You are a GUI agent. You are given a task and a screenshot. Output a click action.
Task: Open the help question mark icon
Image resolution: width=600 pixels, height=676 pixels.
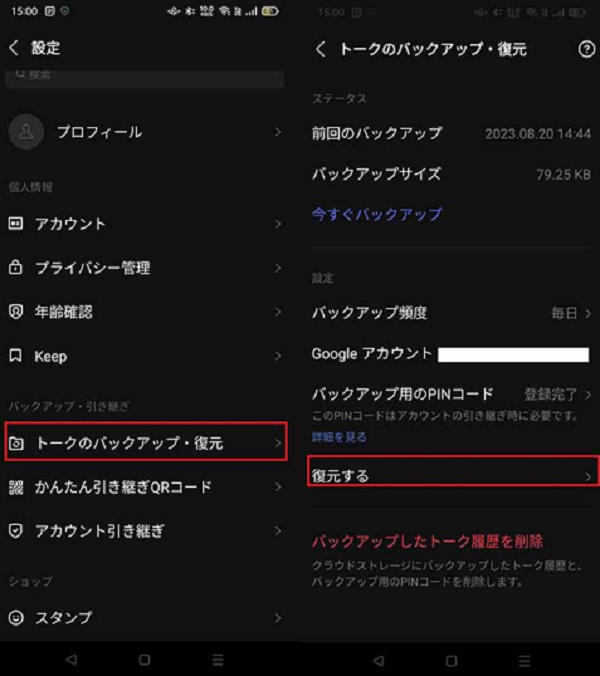[x=586, y=49]
